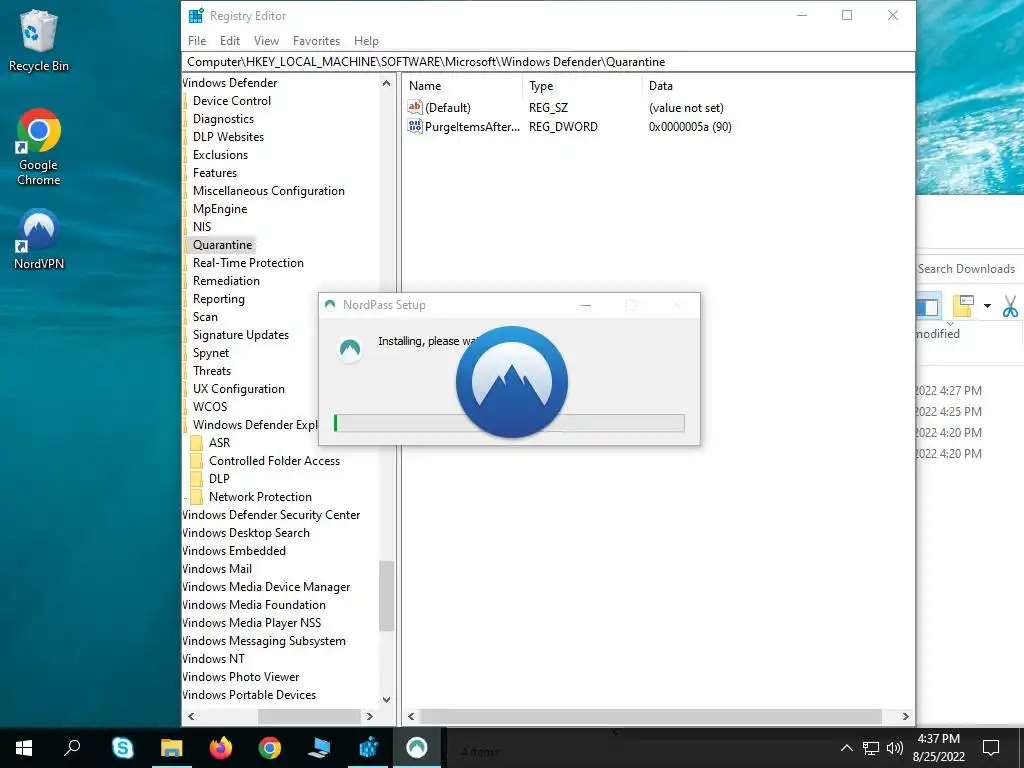Switch to Registry Editor taskbar icon
The width and height of the screenshot is (1024, 768).
pos(368,748)
